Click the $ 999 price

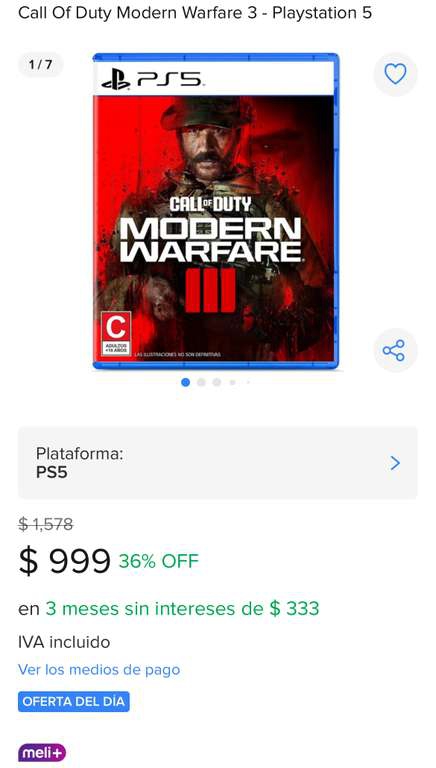click(64, 561)
